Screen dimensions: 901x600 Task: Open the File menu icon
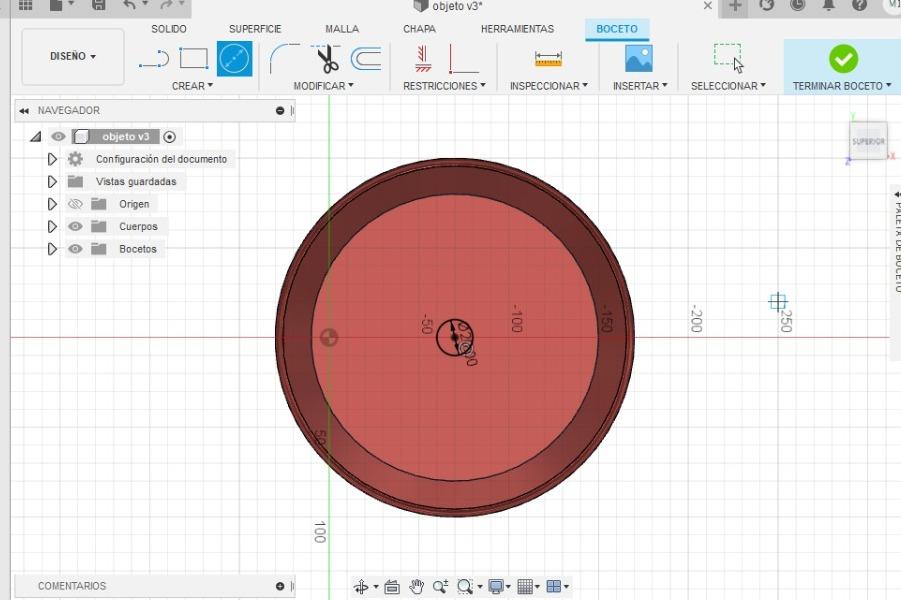click(57, 5)
